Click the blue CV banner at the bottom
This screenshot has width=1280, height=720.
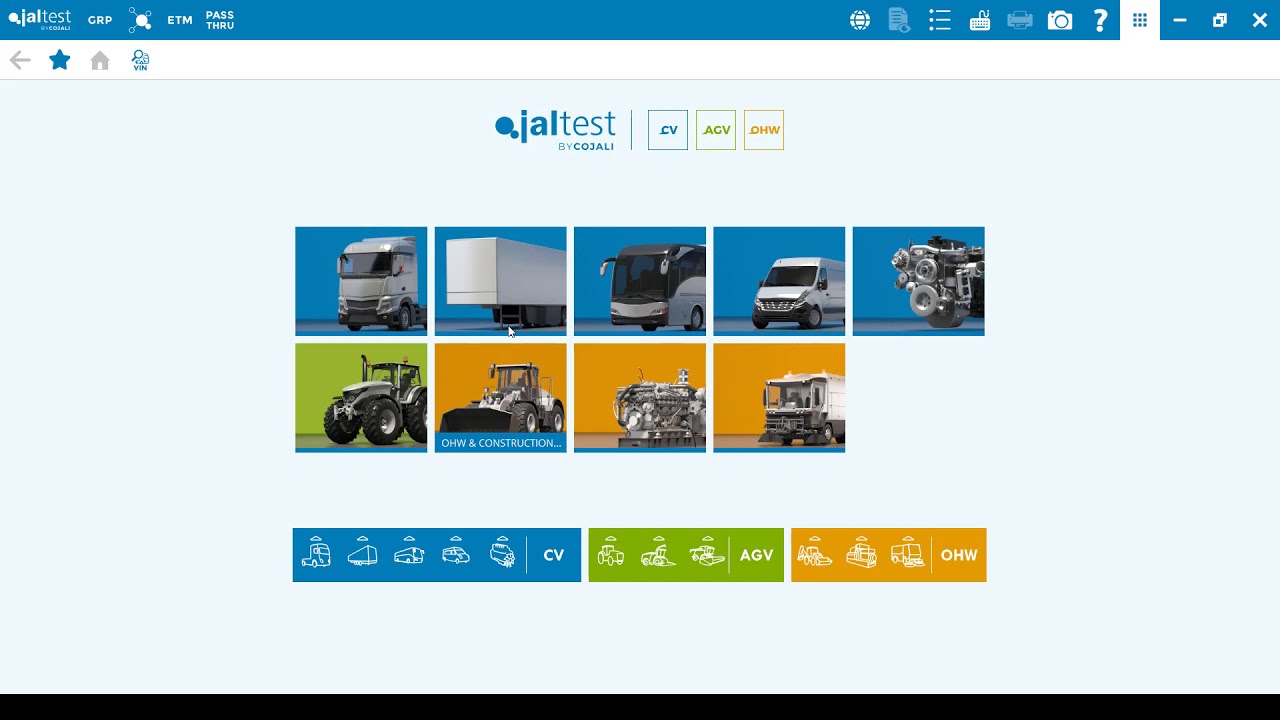tap(437, 555)
